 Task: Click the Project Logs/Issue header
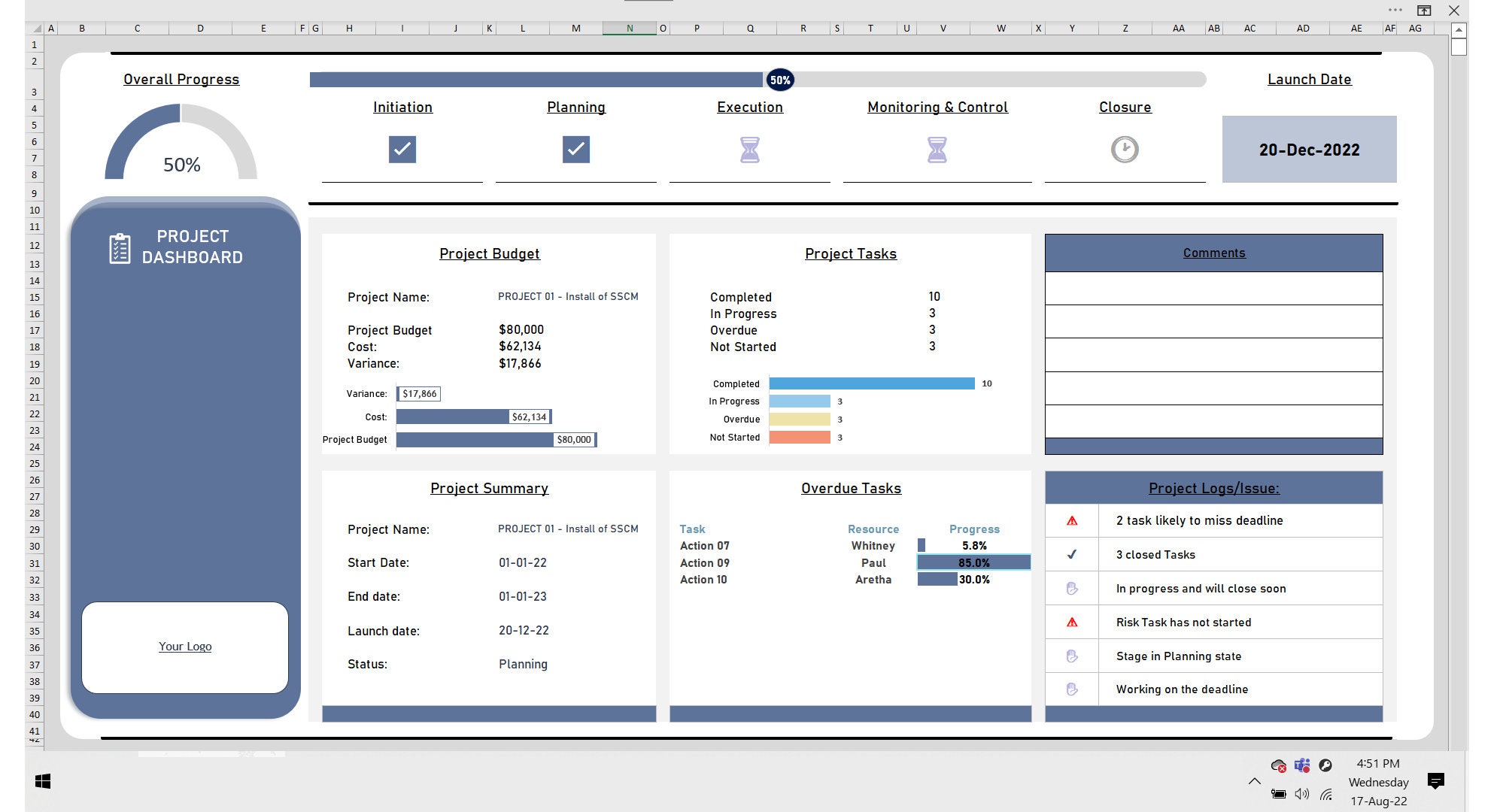point(1213,488)
